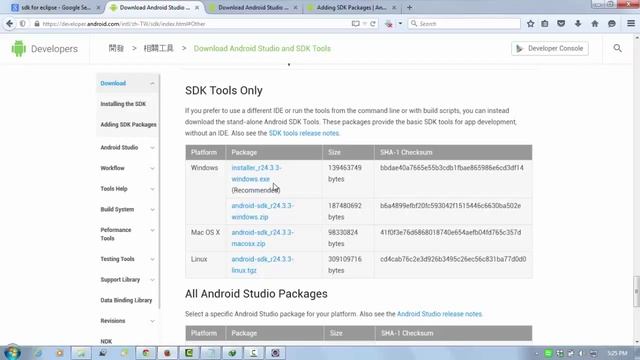
Task: Expand the Android Studio section chevron
Action: point(152,148)
